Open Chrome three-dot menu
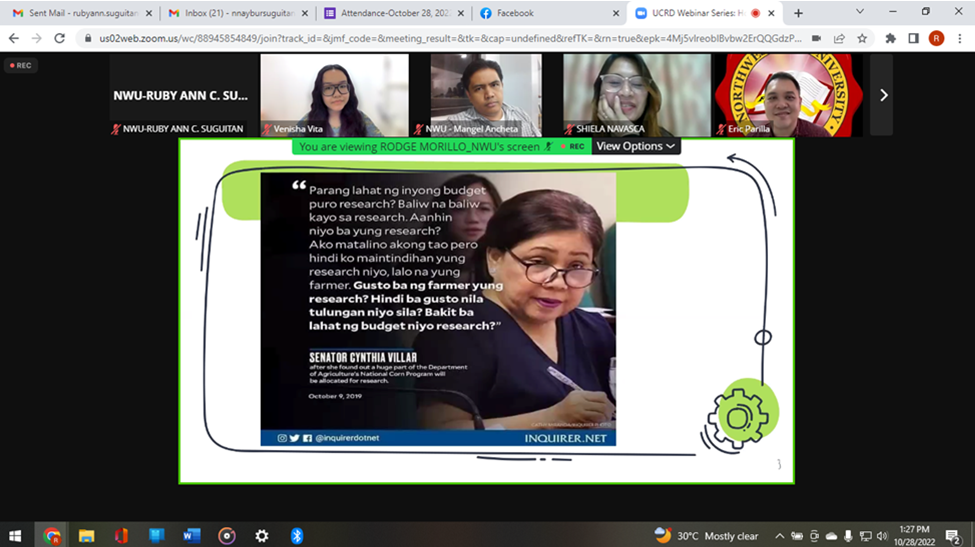 (958, 38)
